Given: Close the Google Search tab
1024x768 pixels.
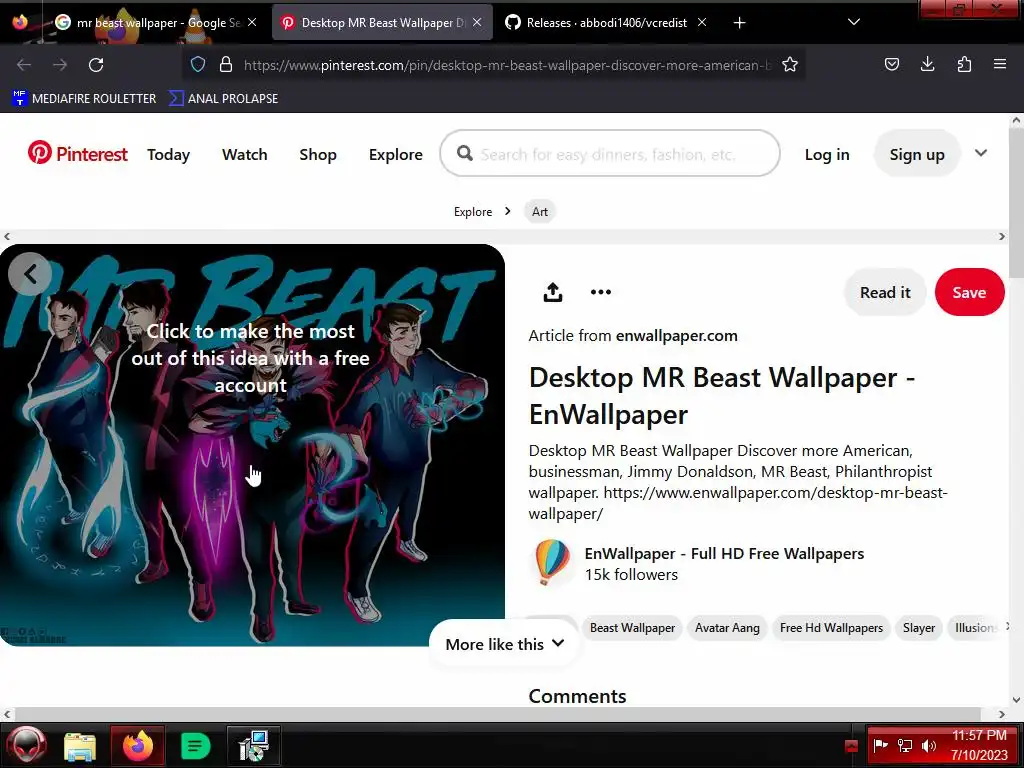Looking at the screenshot, I should pos(252,22).
